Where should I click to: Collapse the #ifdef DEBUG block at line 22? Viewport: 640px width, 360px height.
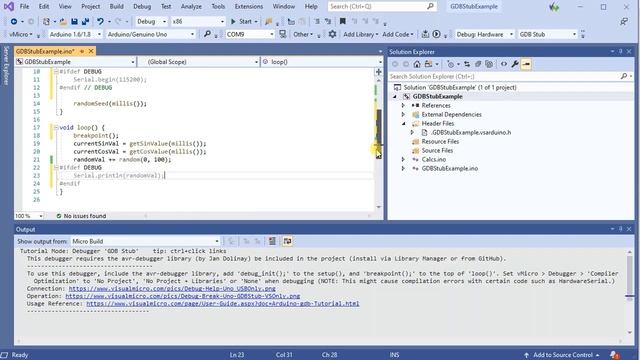coord(56,167)
